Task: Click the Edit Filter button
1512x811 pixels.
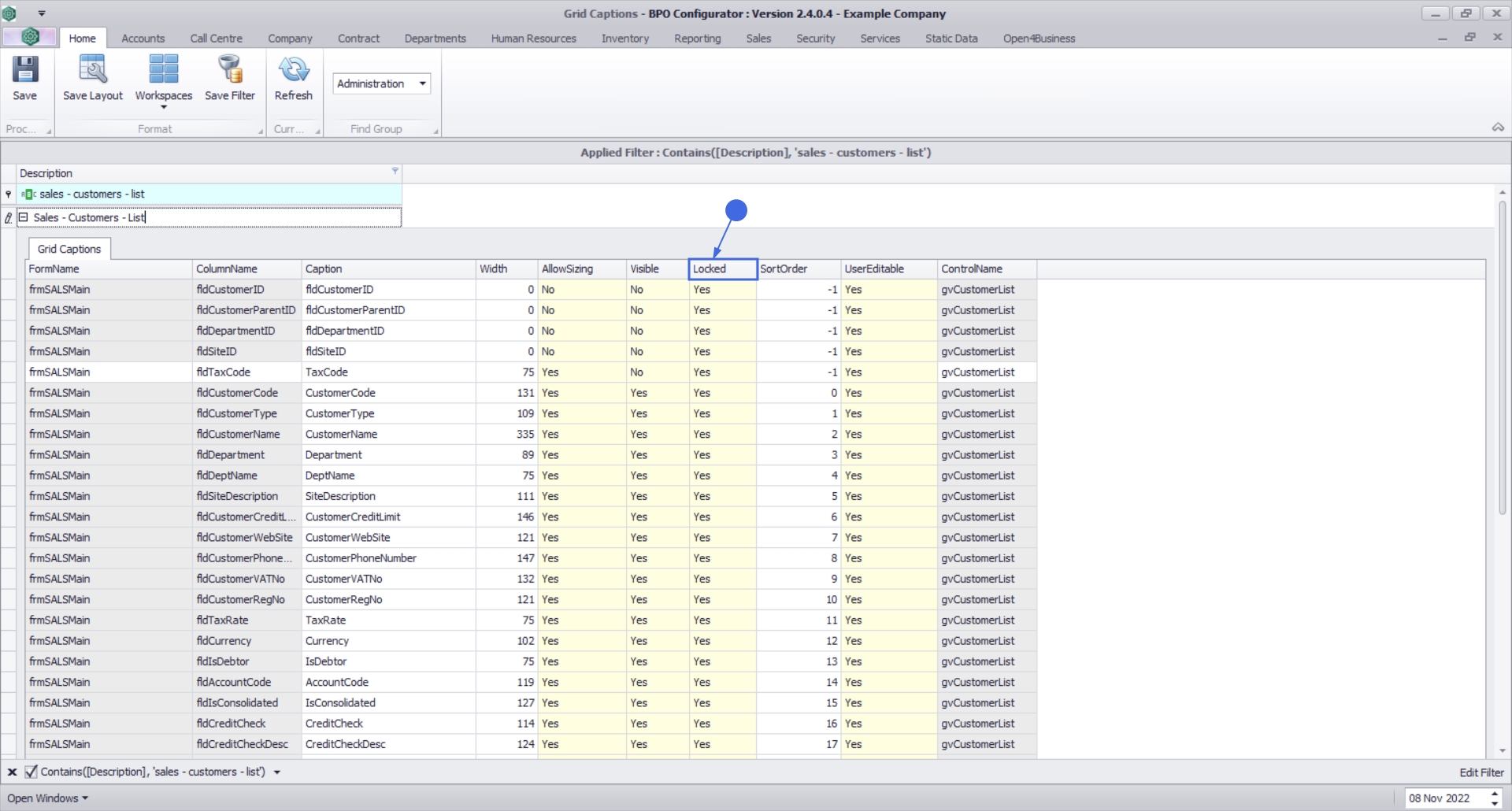Action: 1480,772
